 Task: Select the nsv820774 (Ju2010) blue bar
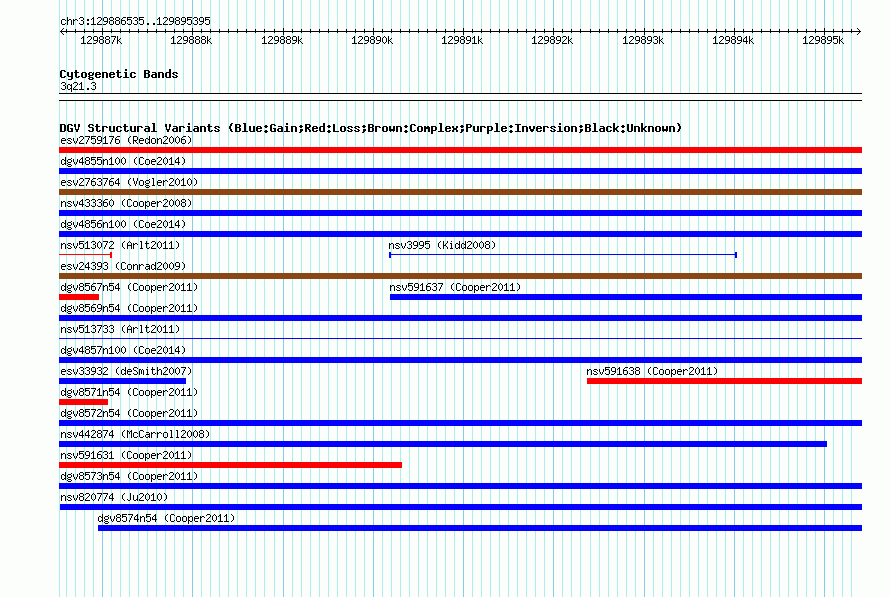pyautogui.click(x=460, y=507)
